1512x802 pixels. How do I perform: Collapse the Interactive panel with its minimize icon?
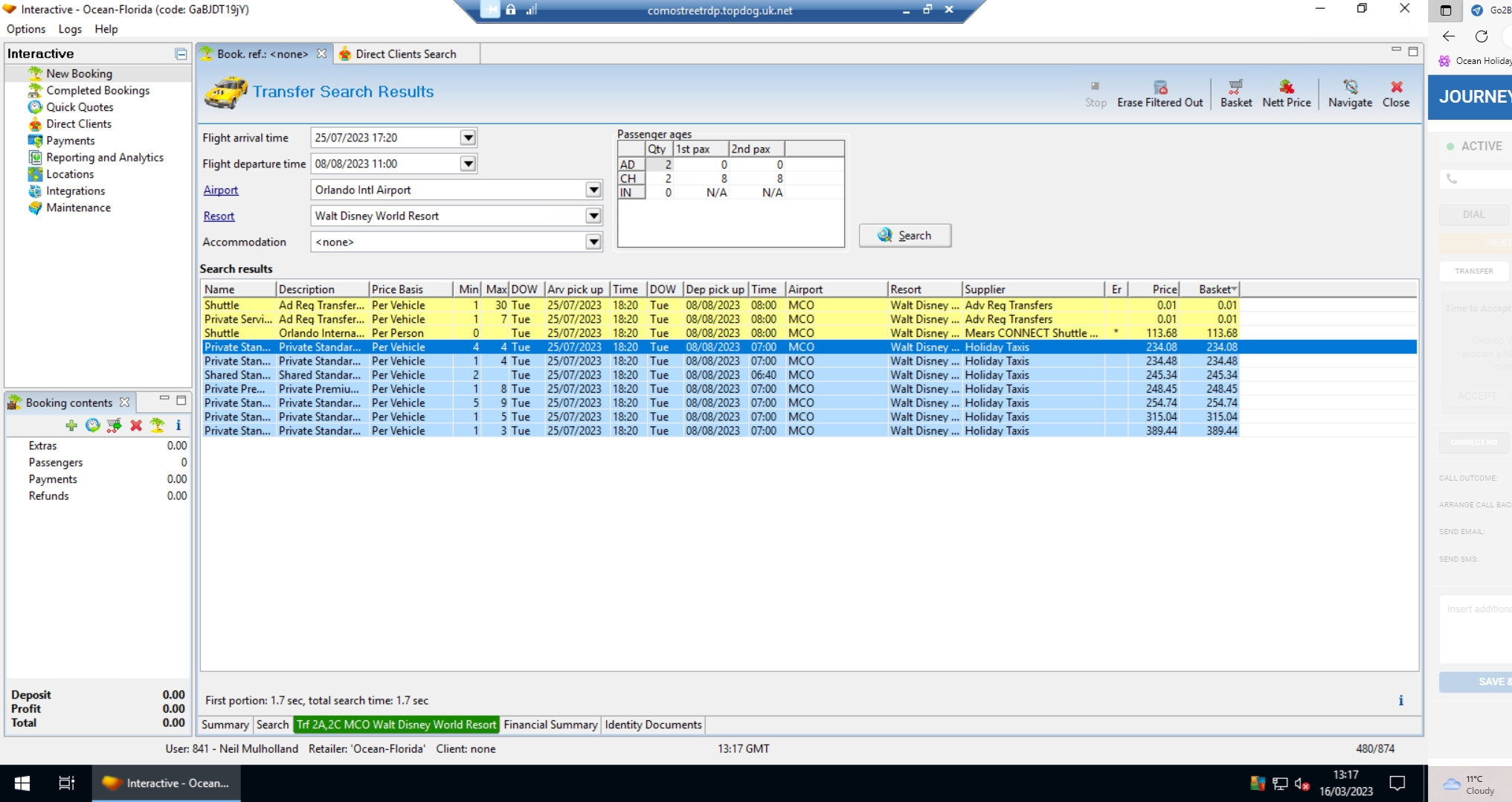[x=181, y=54]
